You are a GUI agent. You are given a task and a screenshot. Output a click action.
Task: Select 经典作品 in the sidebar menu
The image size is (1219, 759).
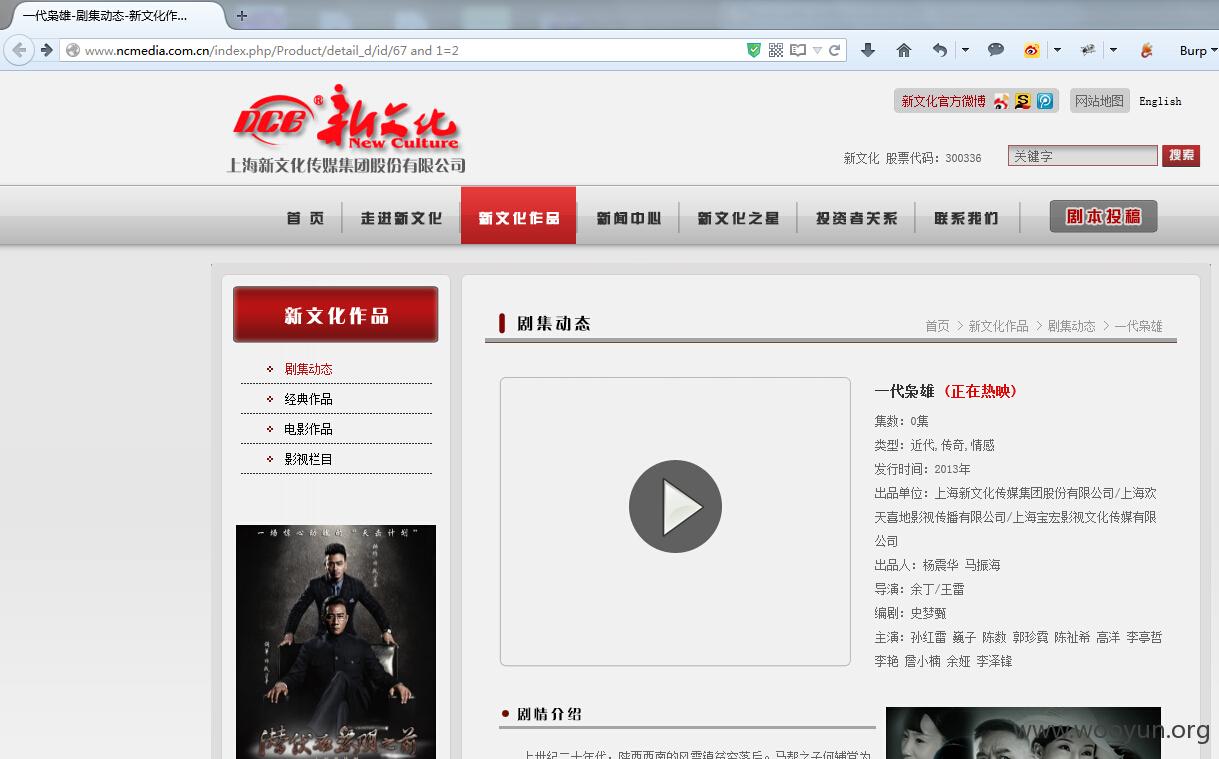(x=308, y=399)
